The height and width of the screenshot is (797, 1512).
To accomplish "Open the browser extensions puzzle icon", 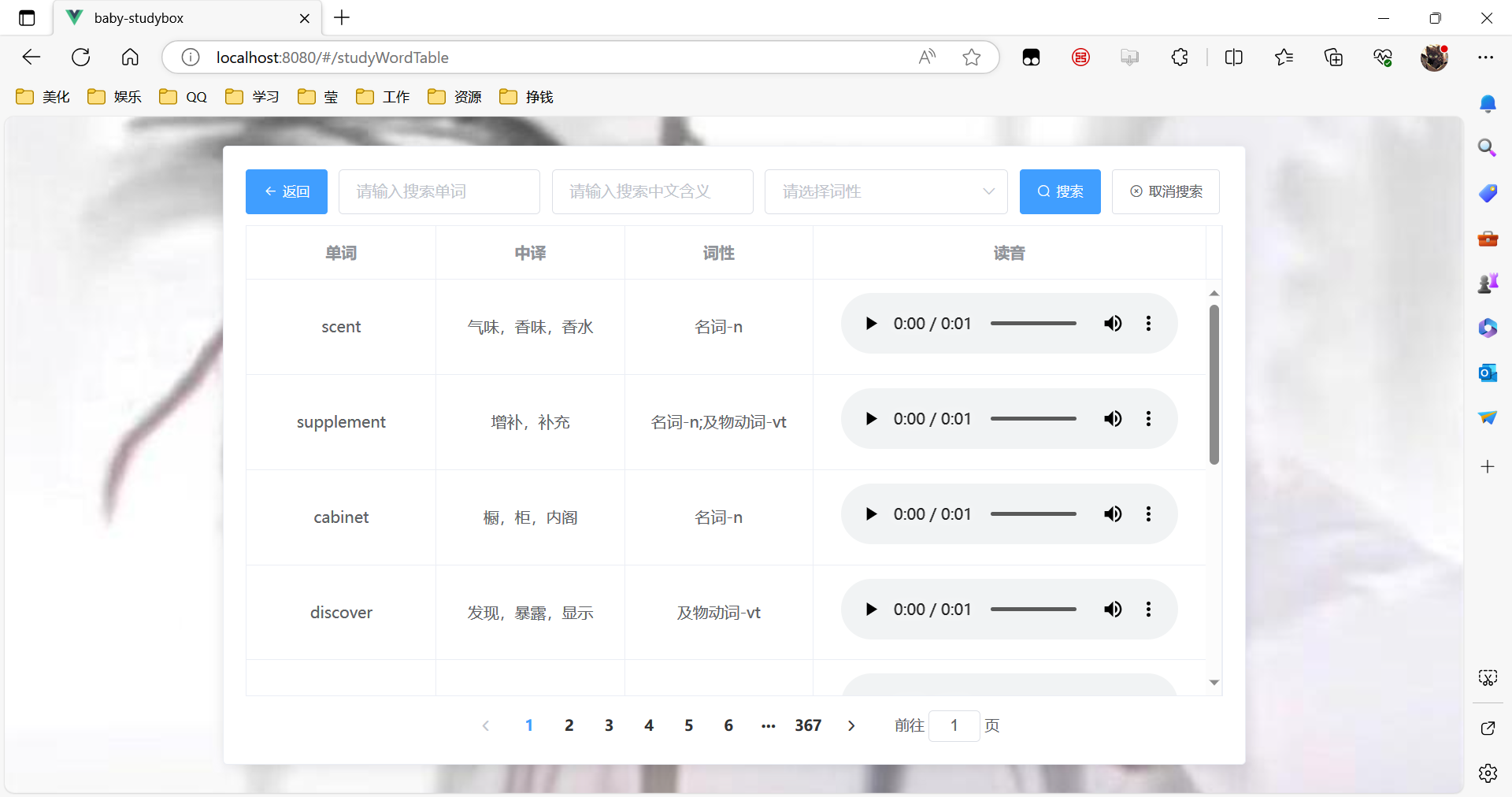I will point(1180,57).
